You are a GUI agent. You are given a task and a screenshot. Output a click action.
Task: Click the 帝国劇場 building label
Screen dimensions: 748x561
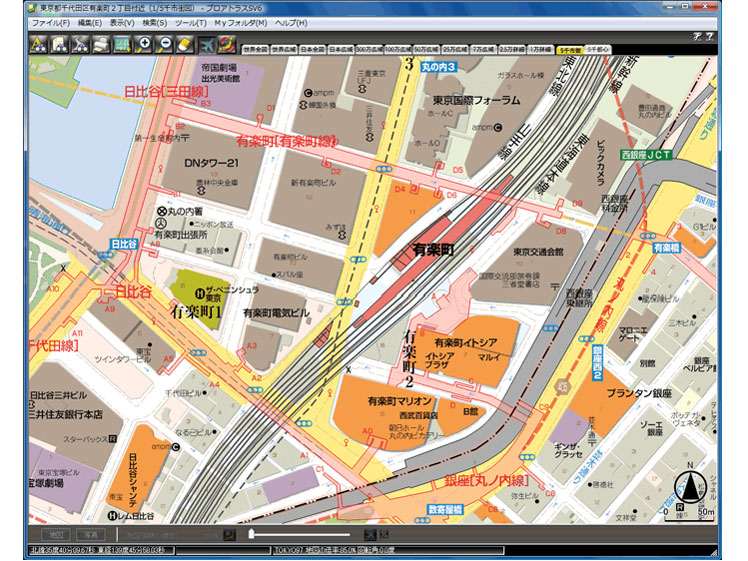218,68
